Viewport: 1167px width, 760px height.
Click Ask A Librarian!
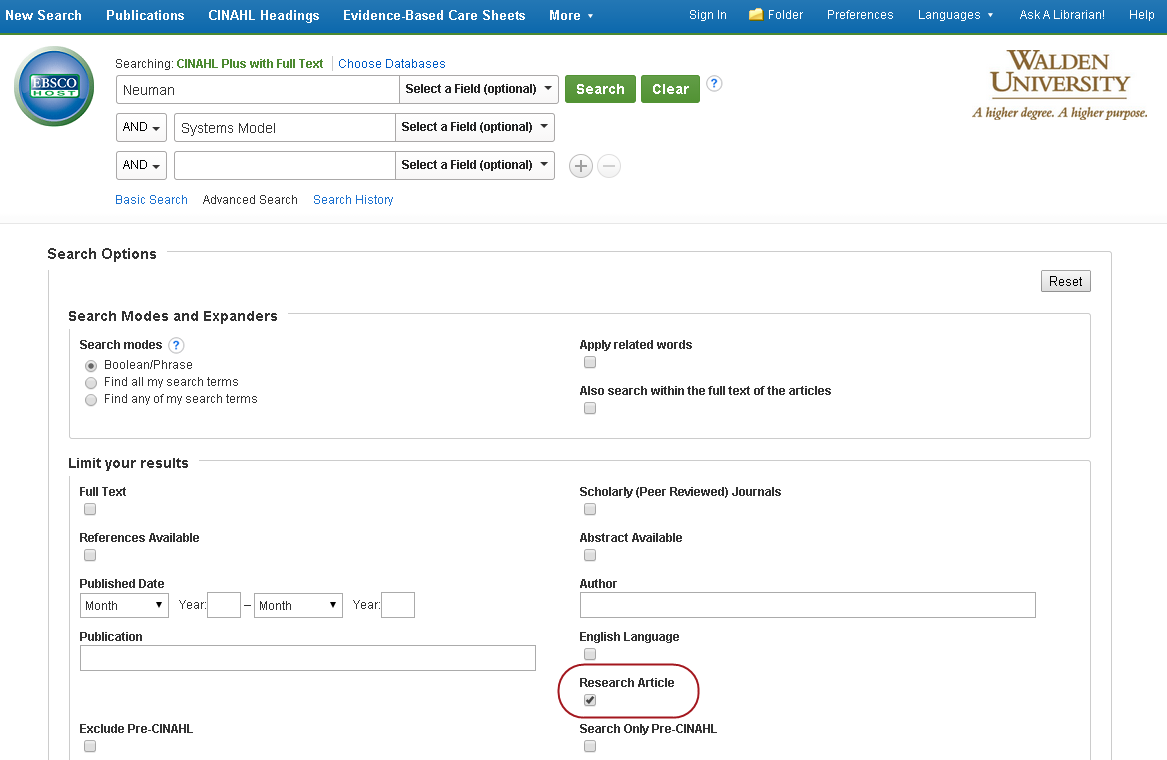(x=1062, y=15)
